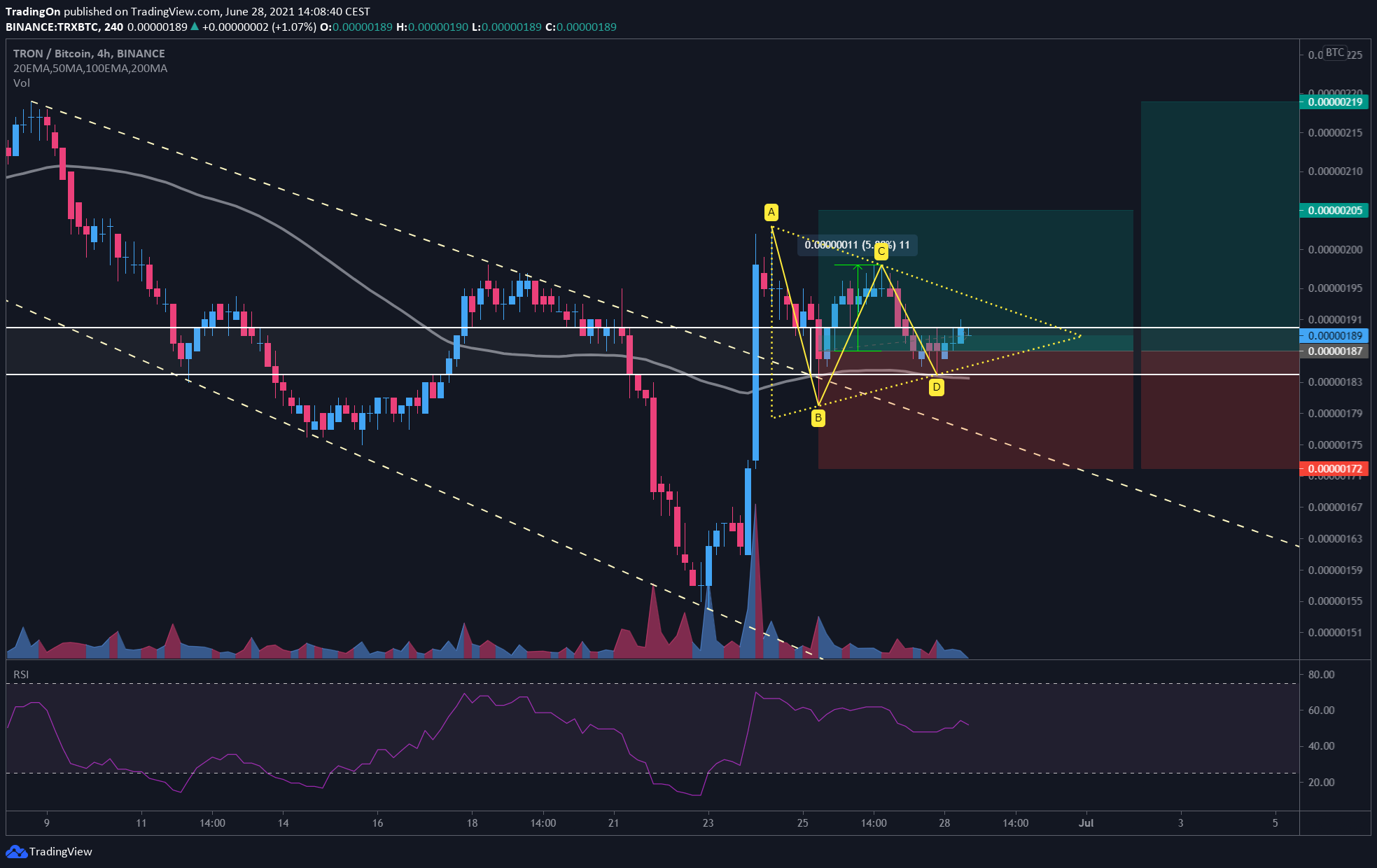Click the date label 11 on time axis

141,823
